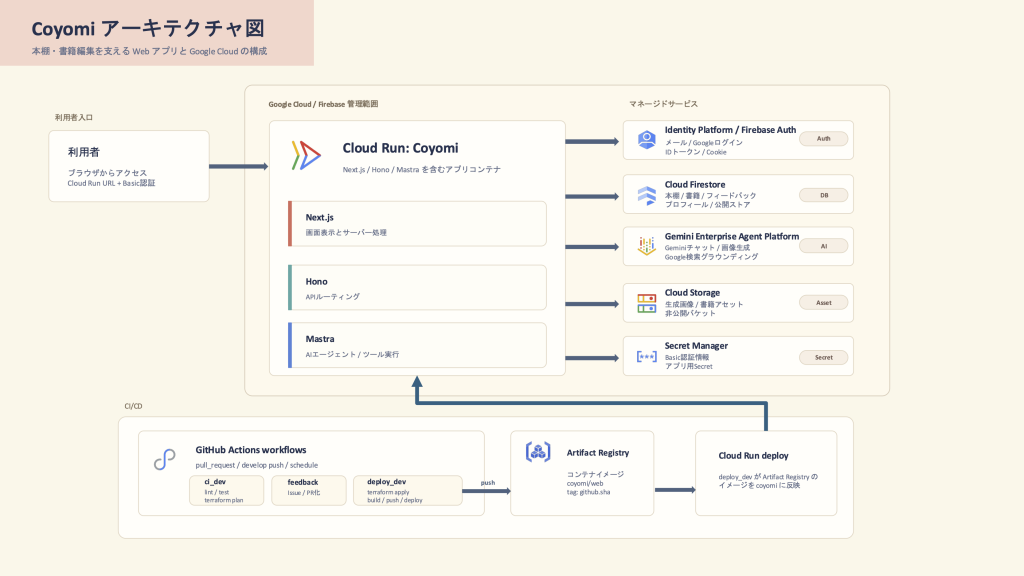Select the Mastra AI agent box
The height and width of the screenshot is (576, 1024).
pos(417,345)
